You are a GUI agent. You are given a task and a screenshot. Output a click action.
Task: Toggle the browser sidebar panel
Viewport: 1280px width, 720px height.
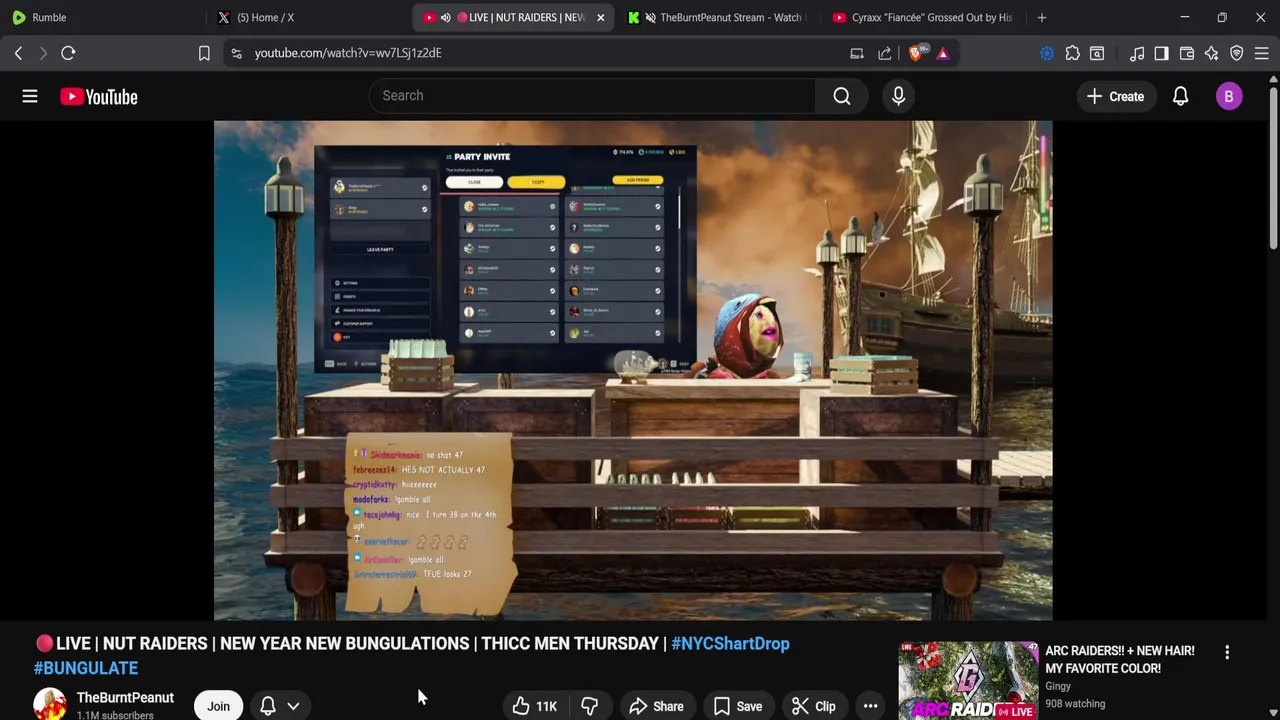(x=1161, y=53)
